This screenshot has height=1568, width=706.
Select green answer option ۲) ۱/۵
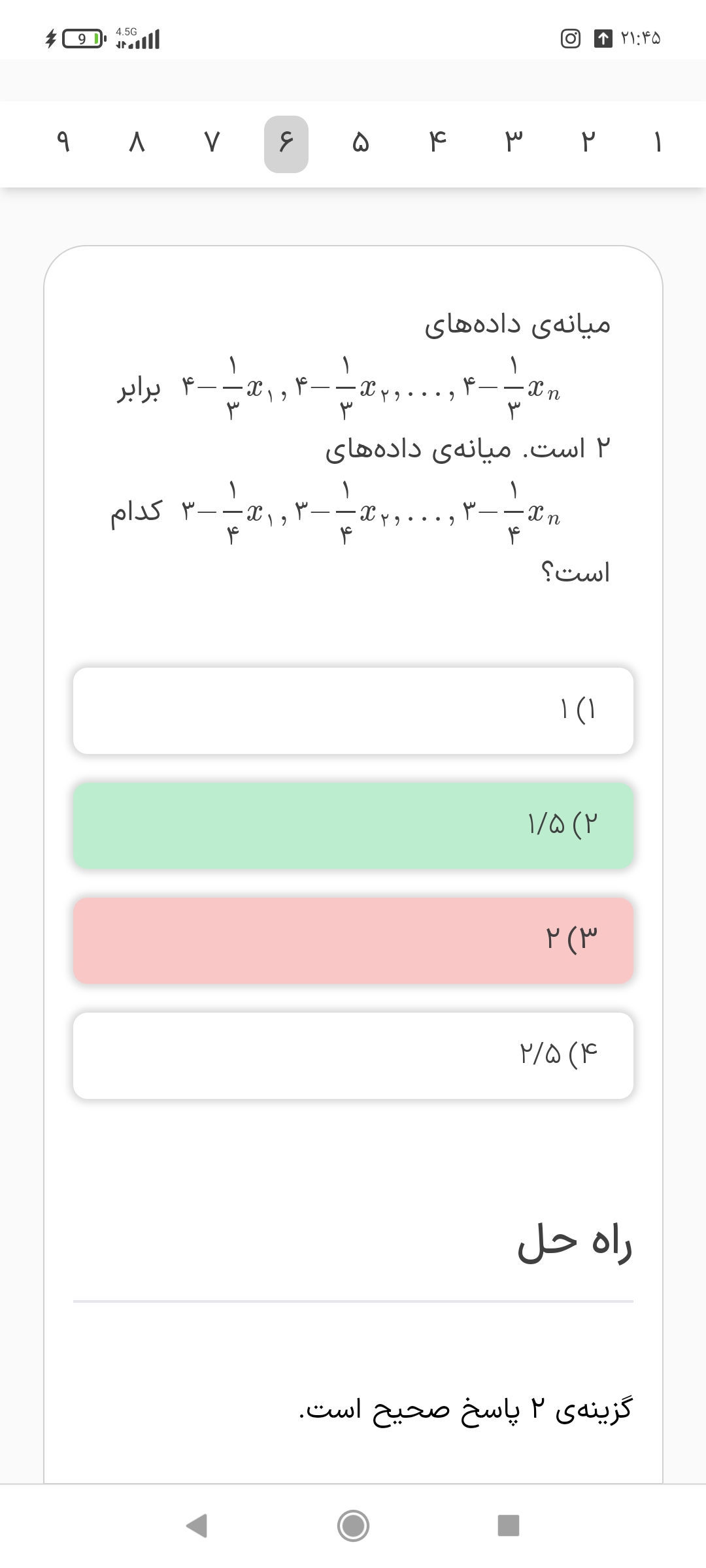[x=353, y=825]
